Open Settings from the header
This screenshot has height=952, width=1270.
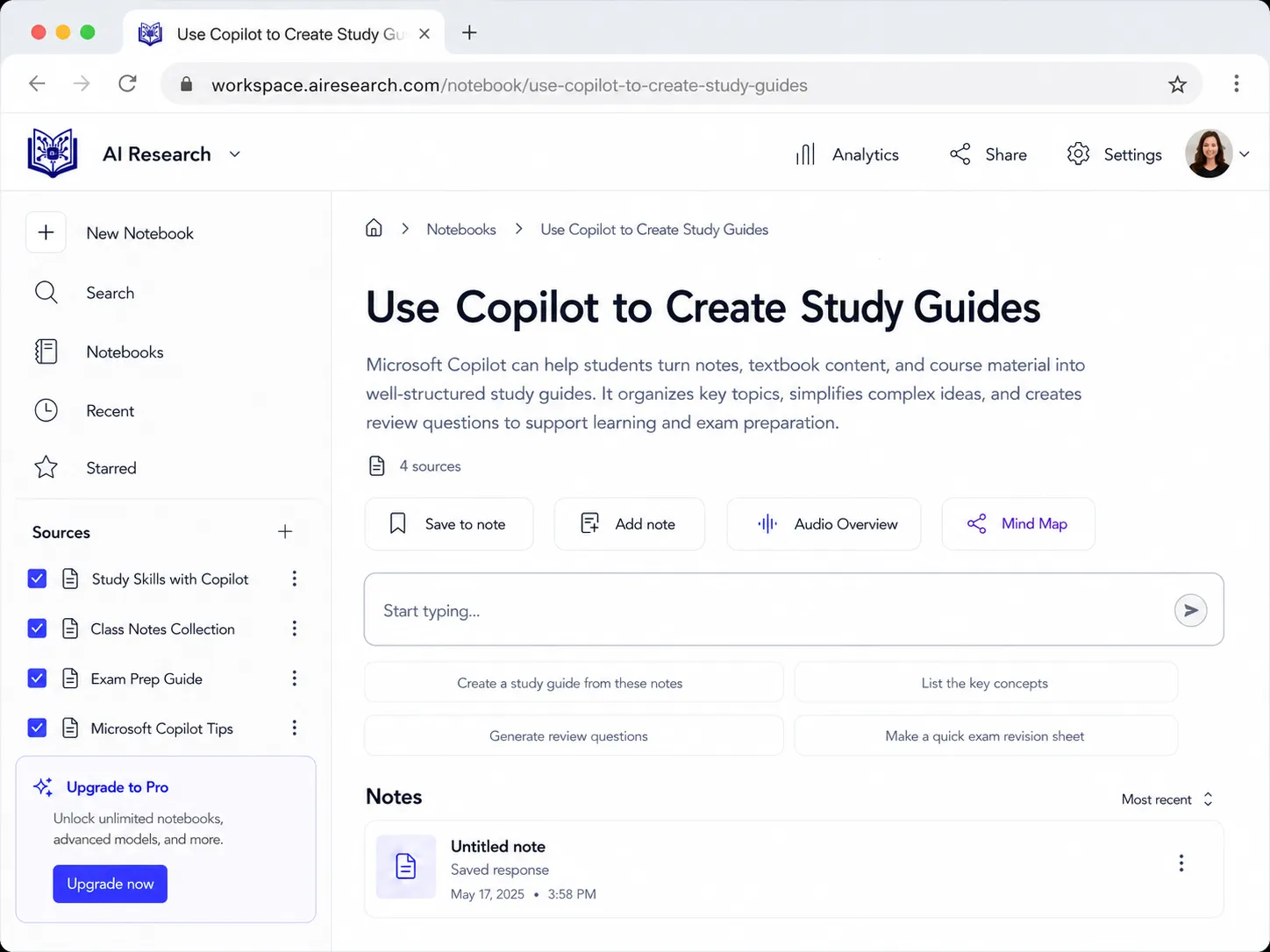1115,155
